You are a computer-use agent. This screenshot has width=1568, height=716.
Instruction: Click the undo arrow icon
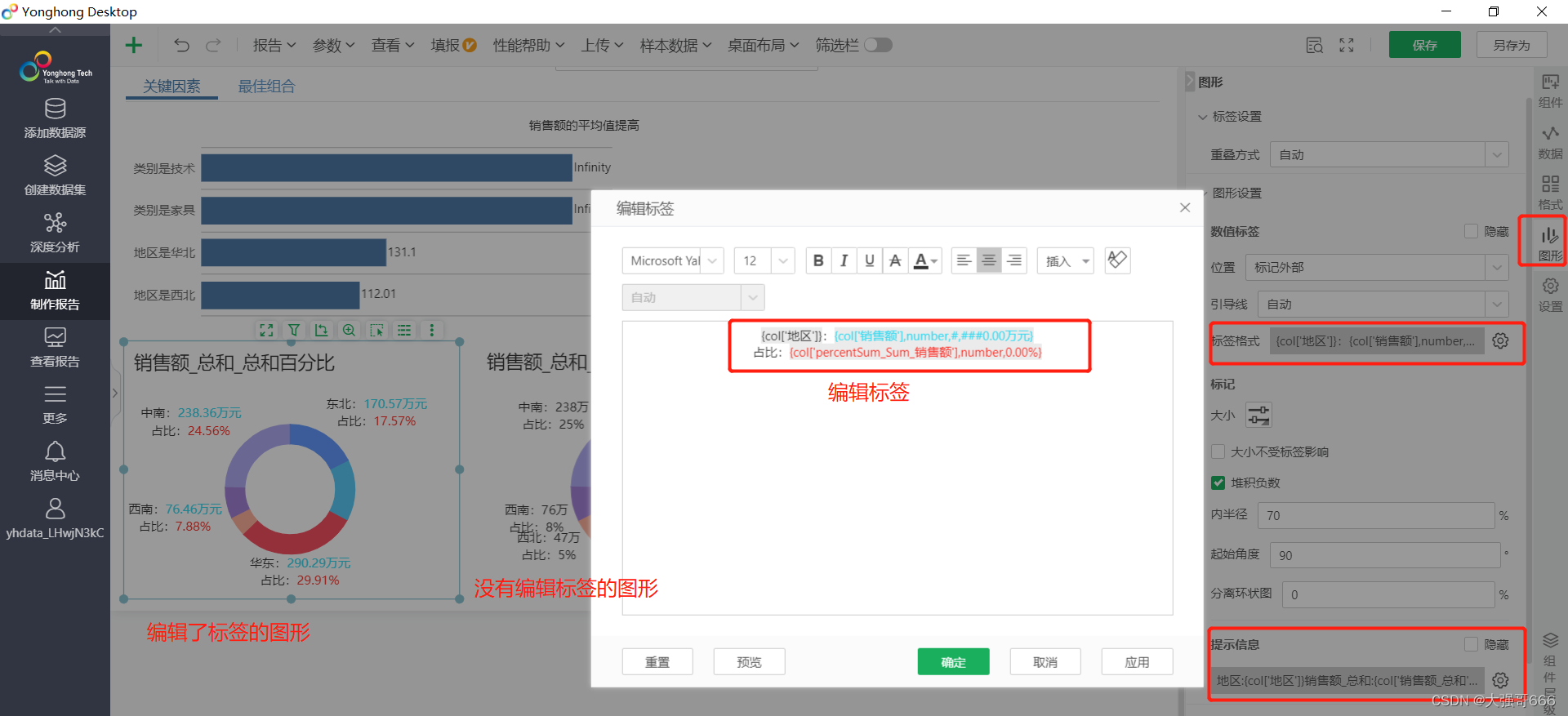181,45
